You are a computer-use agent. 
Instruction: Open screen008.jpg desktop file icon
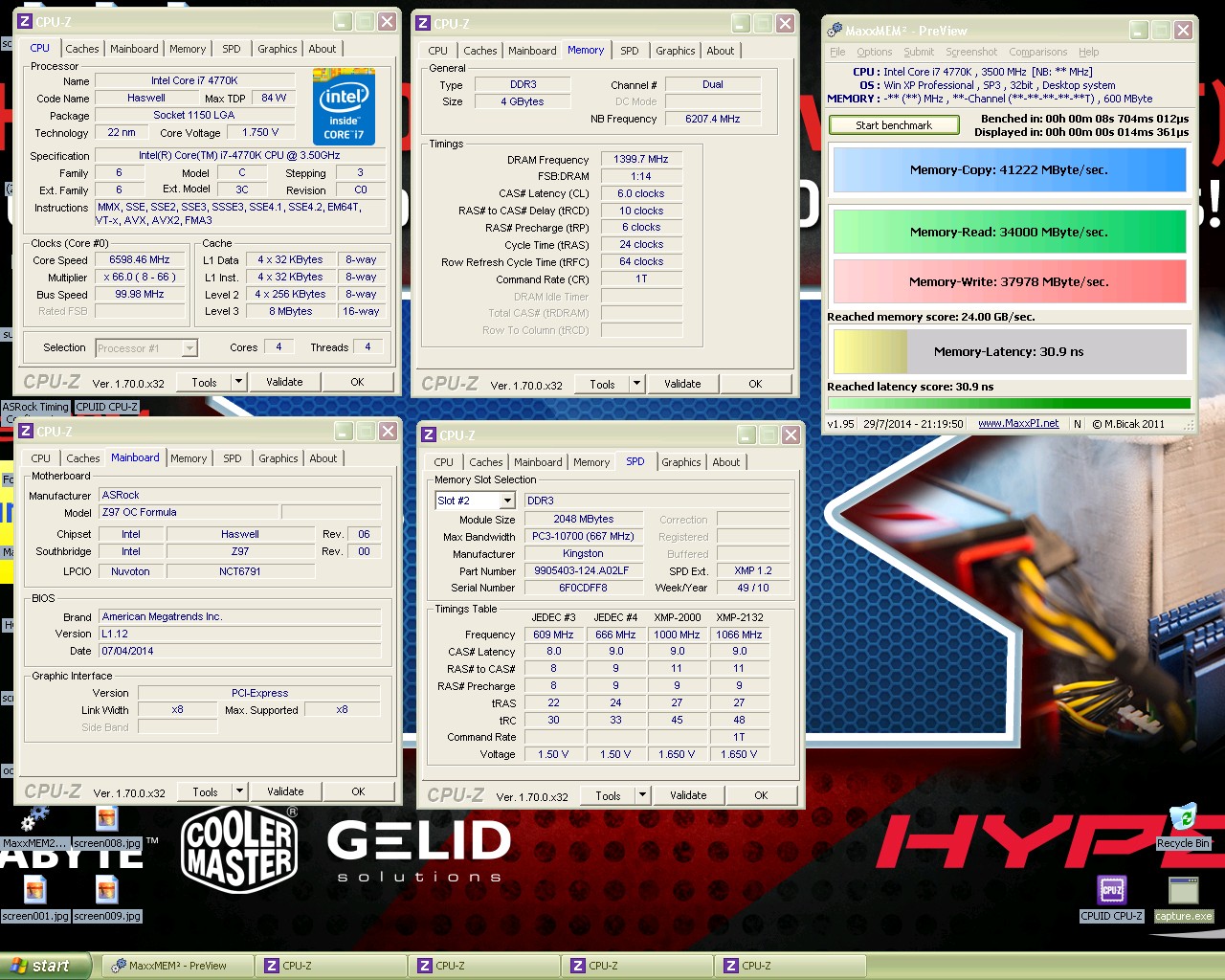pos(106,818)
